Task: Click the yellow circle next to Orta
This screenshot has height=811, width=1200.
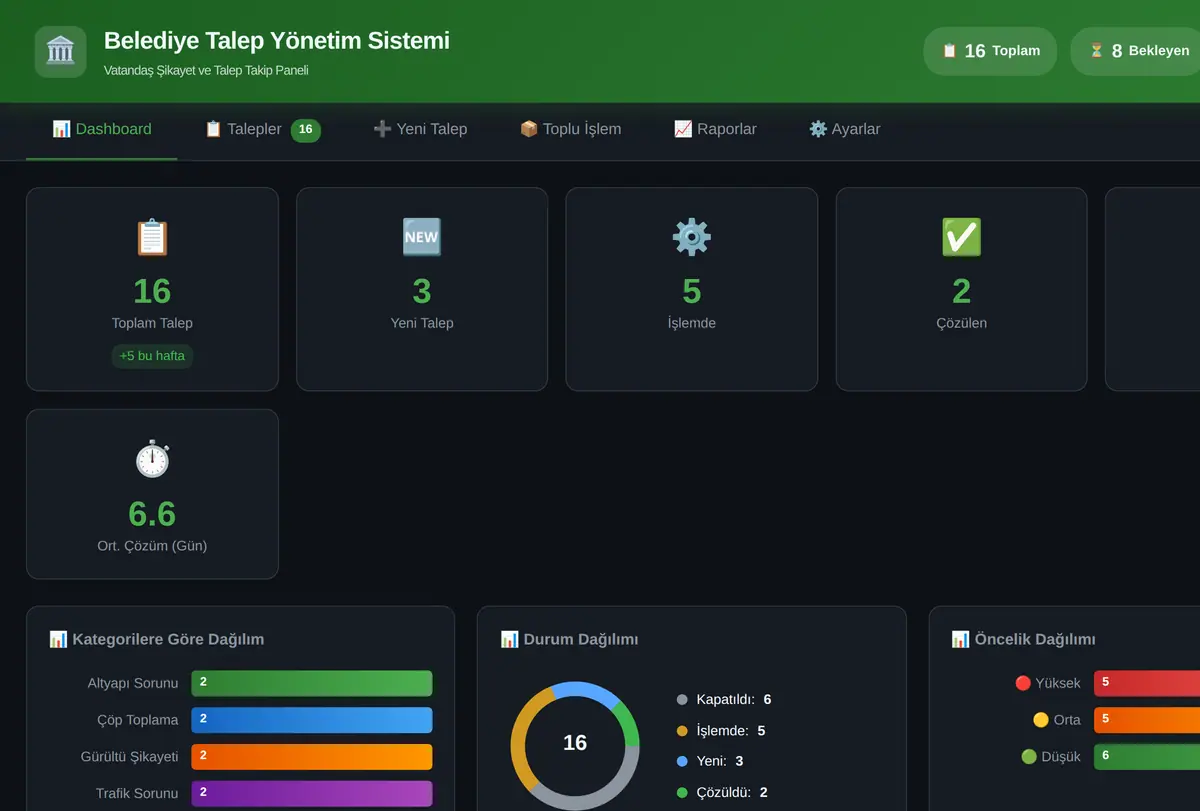Action: tap(1041, 720)
